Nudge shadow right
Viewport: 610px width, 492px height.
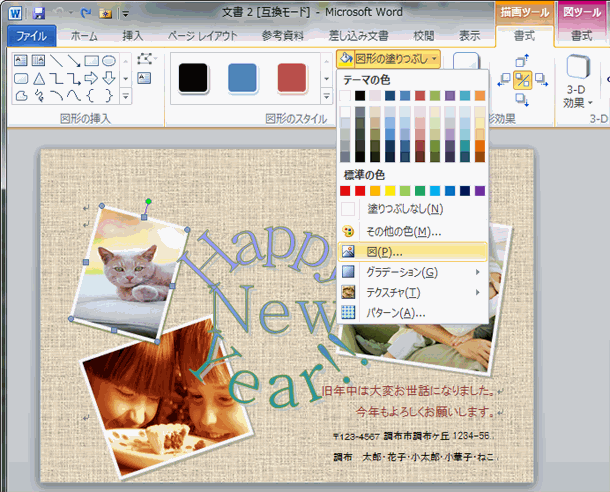pos(541,80)
